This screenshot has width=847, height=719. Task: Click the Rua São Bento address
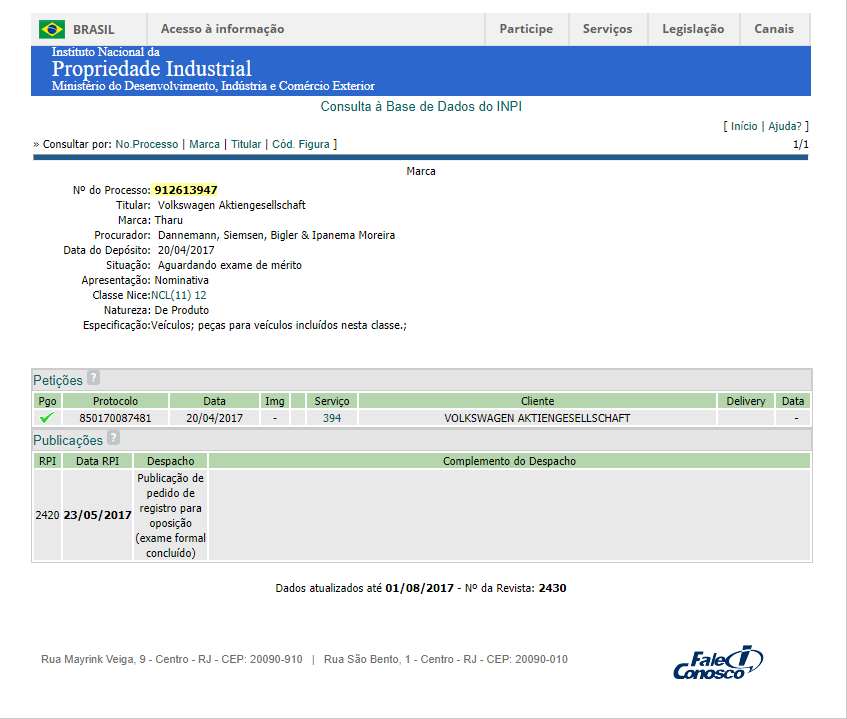point(446,660)
